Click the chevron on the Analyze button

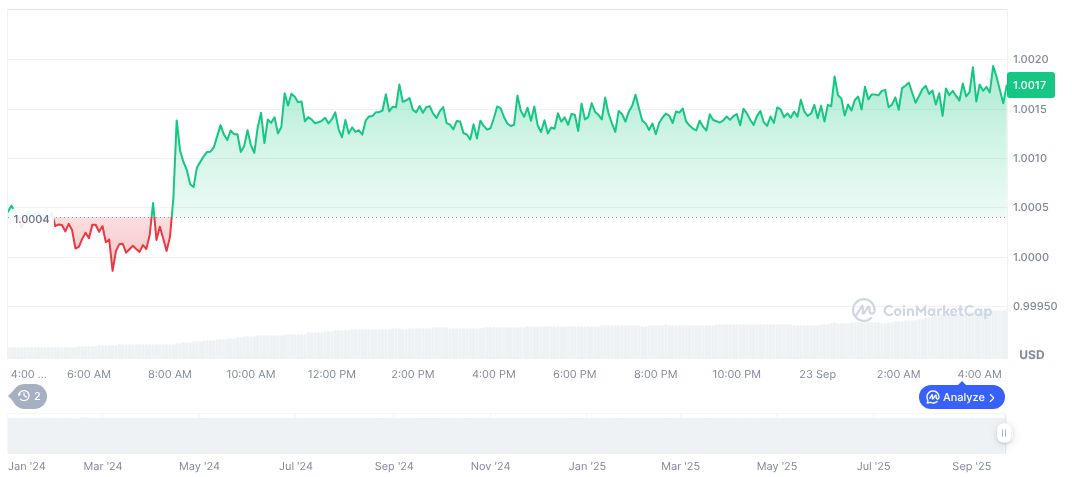pos(991,397)
